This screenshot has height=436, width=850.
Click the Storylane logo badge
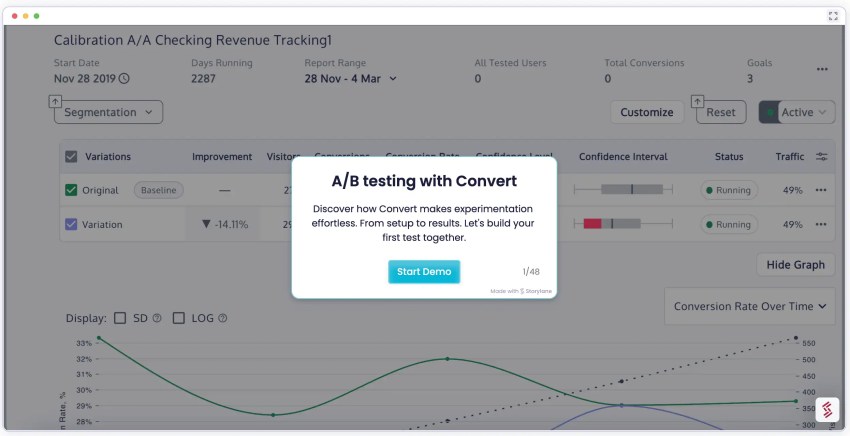(x=827, y=409)
